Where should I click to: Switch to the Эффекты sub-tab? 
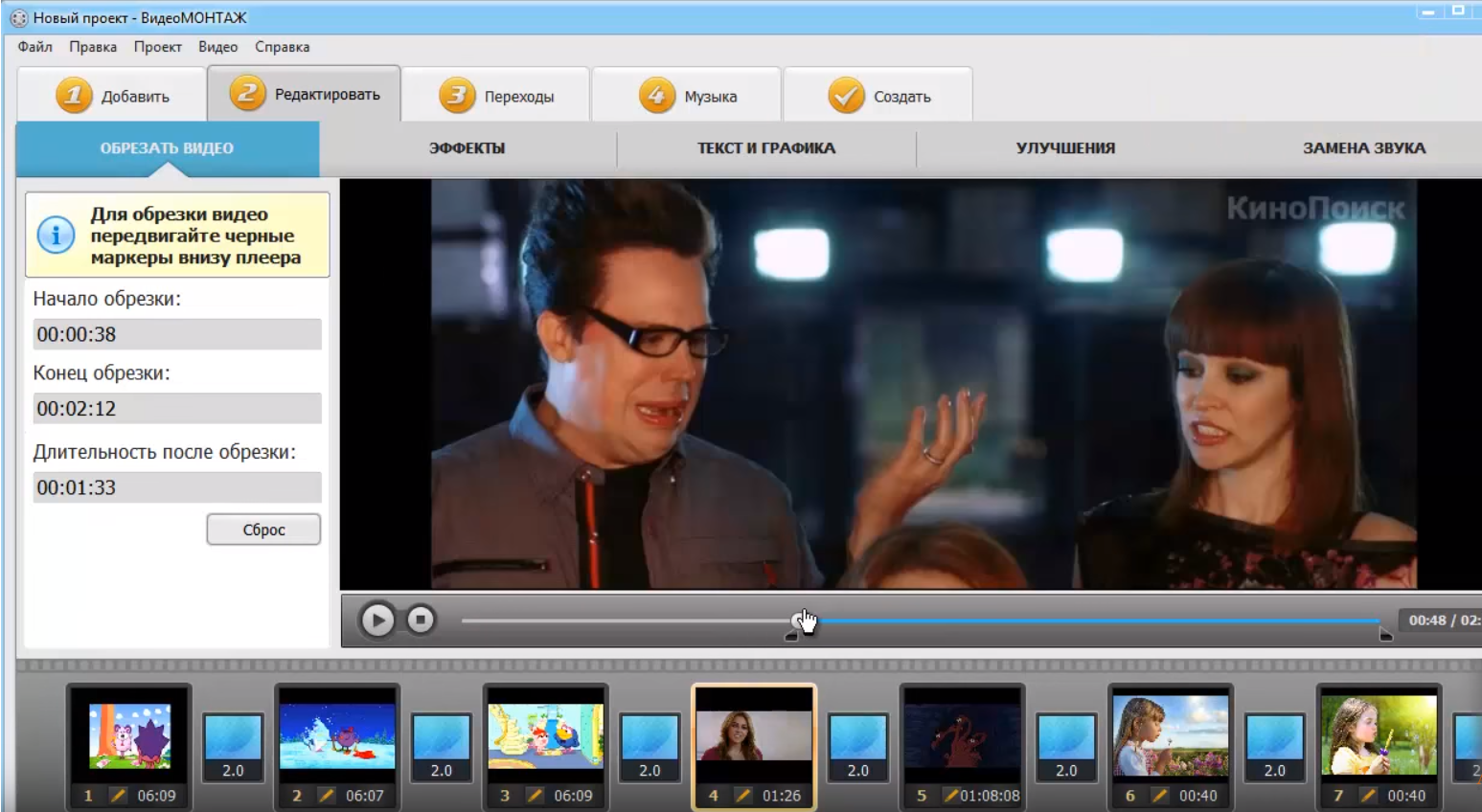pyautogui.click(x=467, y=148)
